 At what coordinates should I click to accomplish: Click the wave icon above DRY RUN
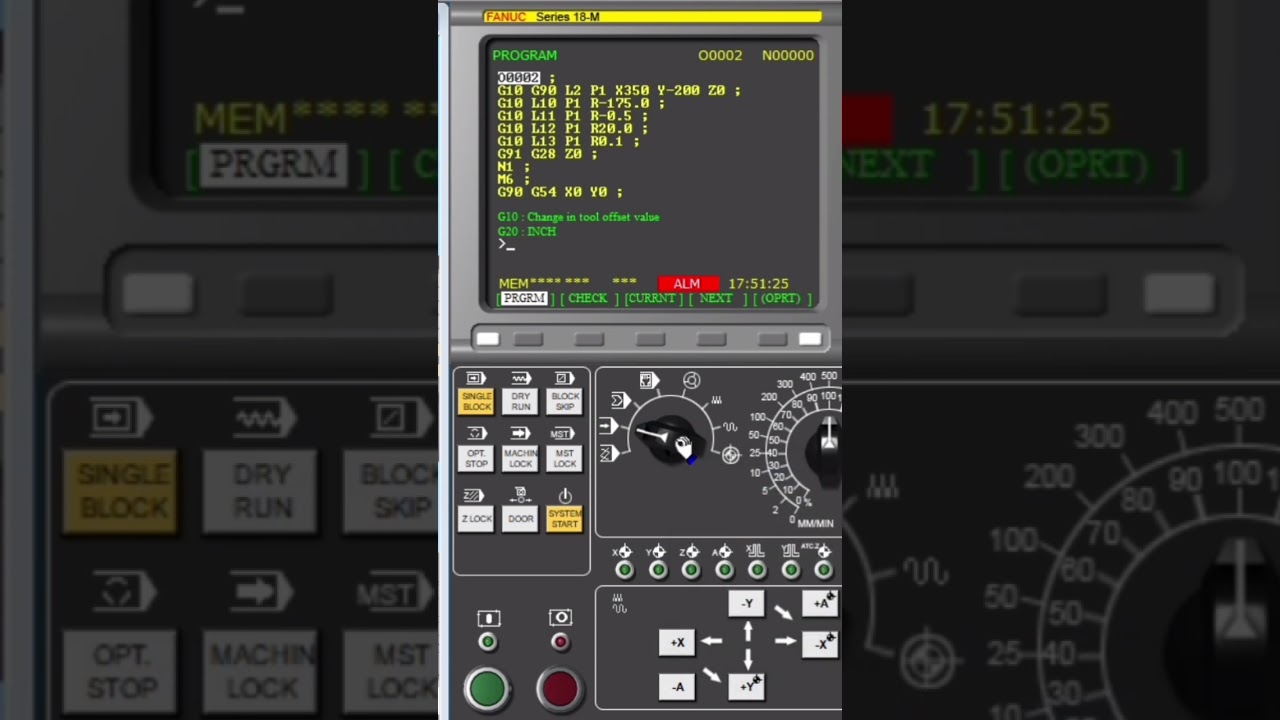tap(521, 378)
